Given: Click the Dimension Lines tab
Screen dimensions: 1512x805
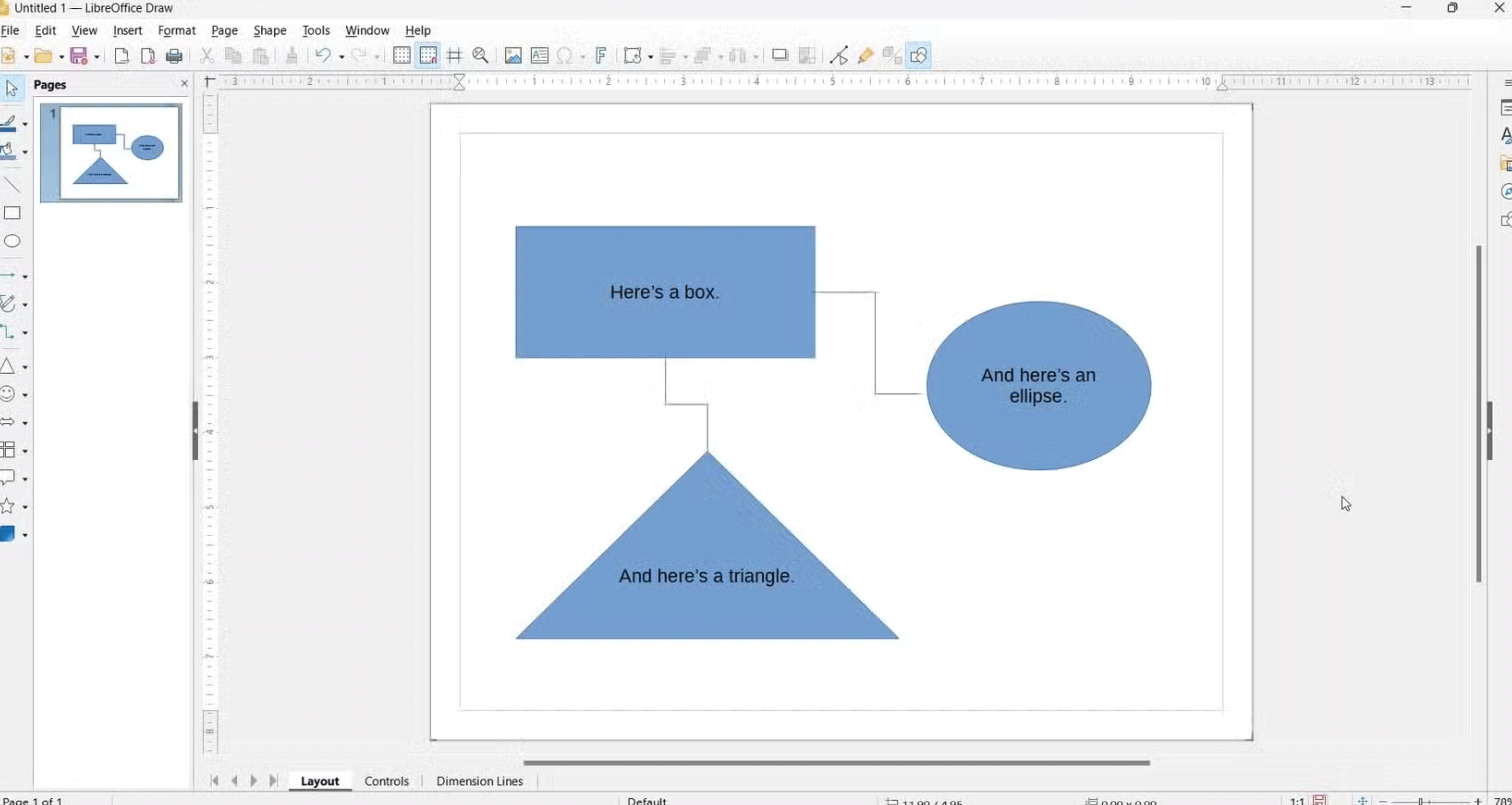Looking at the screenshot, I should tap(479, 781).
